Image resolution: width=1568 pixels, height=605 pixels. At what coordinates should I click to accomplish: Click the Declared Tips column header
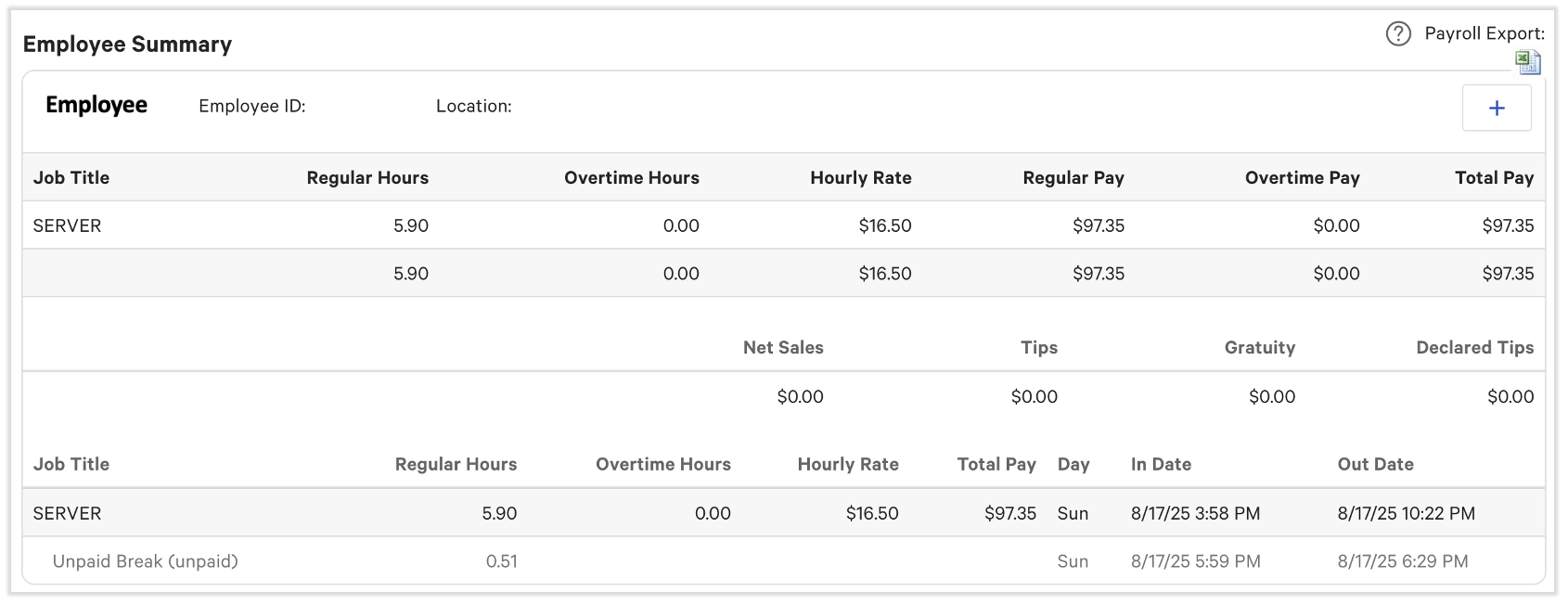coord(1474,348)
